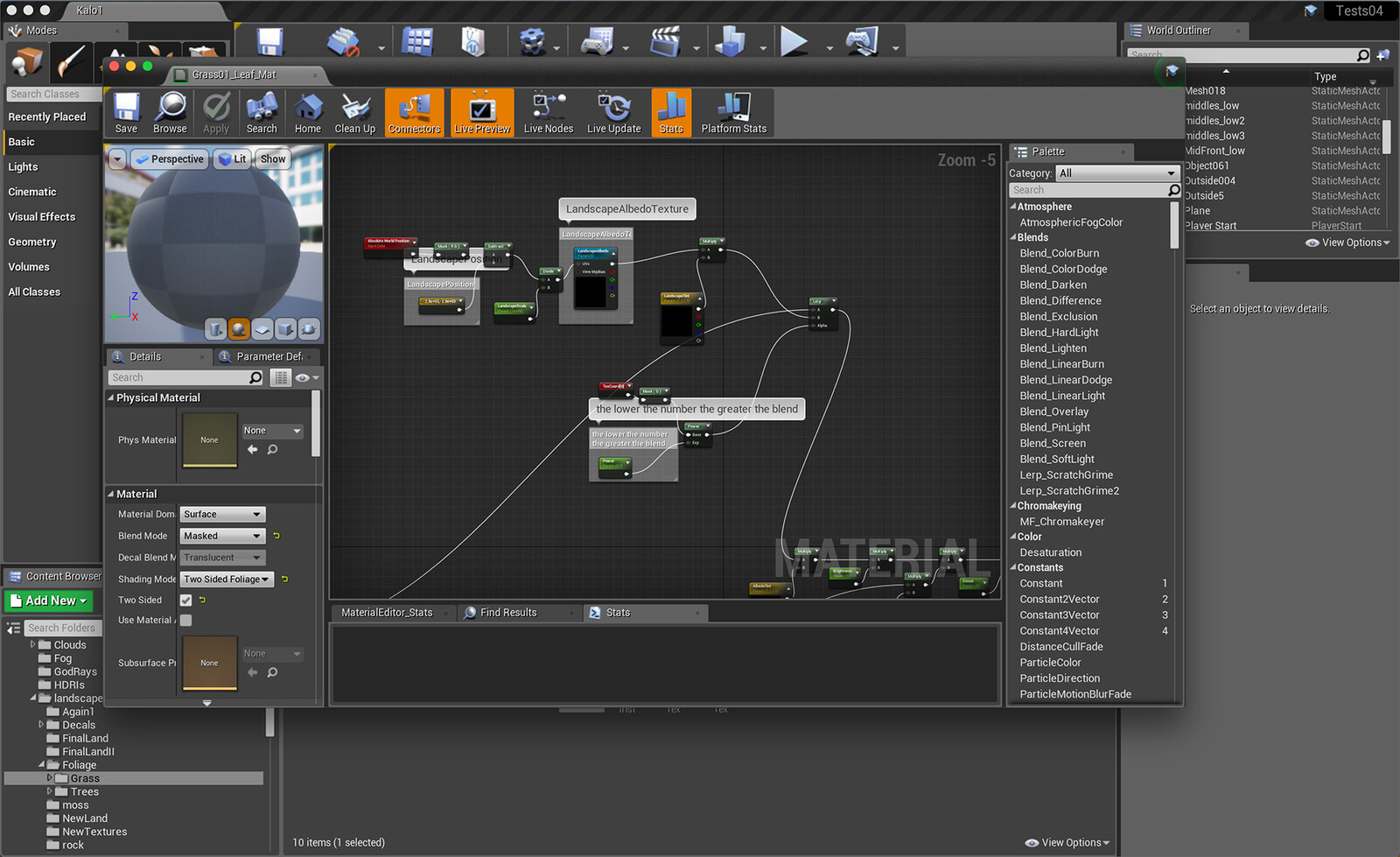This screenshot has height=857, width=1400.
Task: Click viewport Show button
Action: [272, 159]
